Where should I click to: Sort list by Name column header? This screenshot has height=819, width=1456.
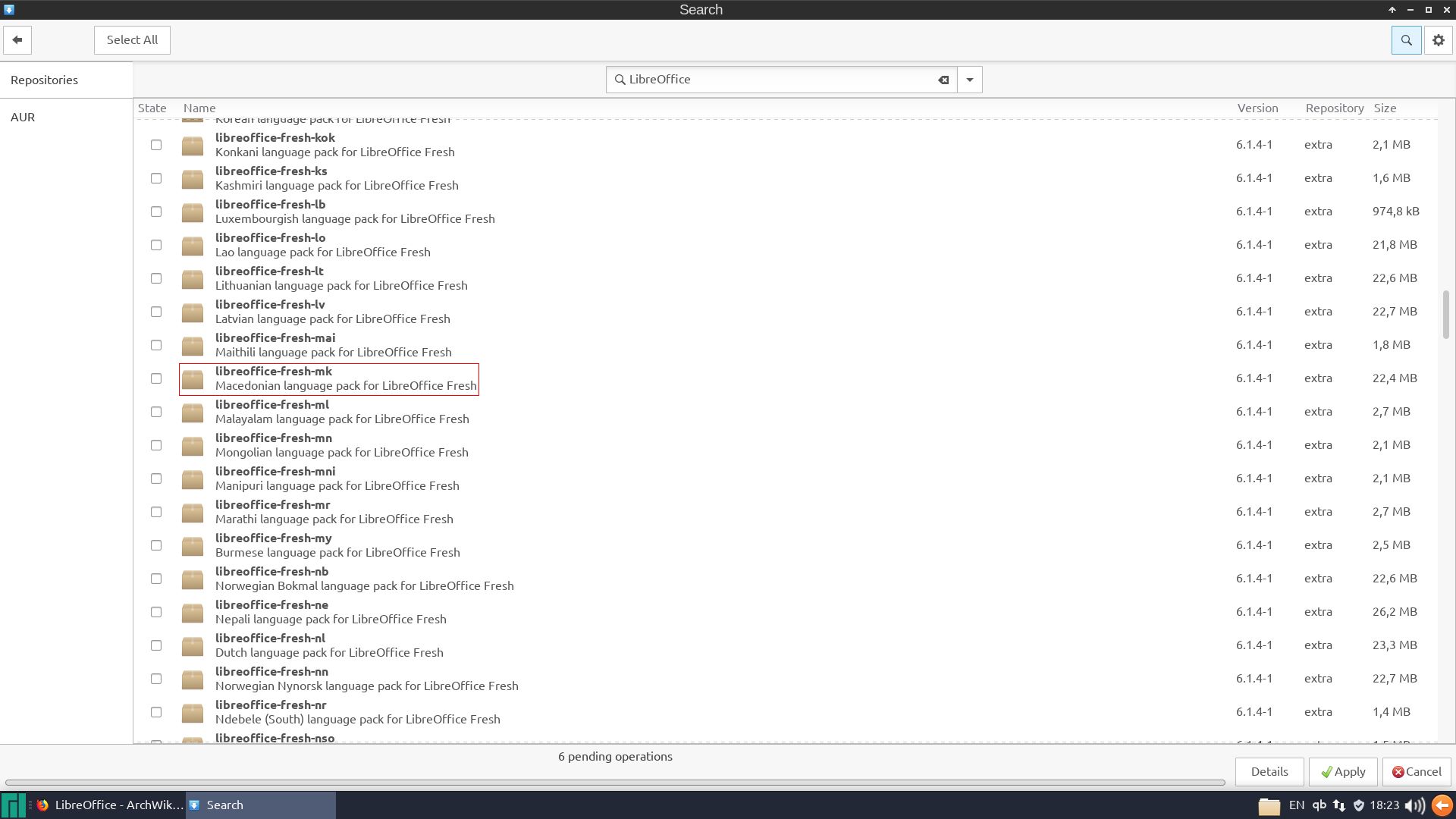point(199,108)
